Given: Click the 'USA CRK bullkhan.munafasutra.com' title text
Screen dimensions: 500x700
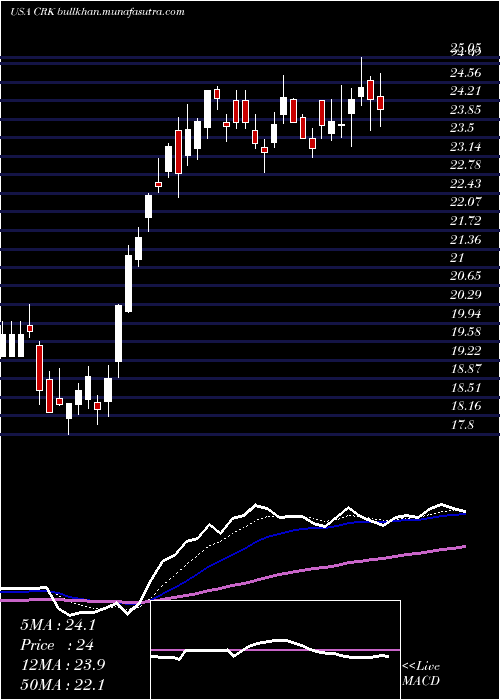Looking at the screenshot, I should point(97,12).
